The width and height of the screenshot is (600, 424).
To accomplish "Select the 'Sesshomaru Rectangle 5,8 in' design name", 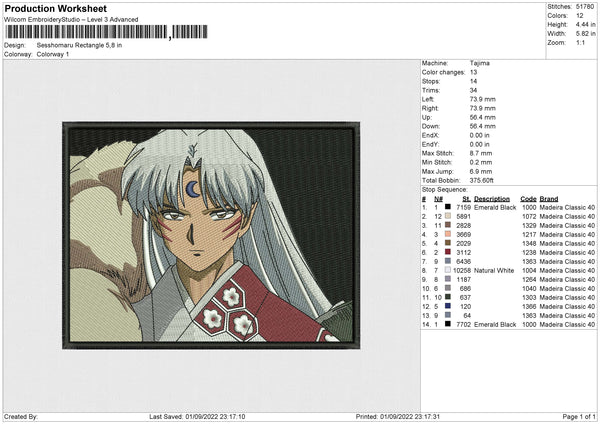I will (79, 45).
